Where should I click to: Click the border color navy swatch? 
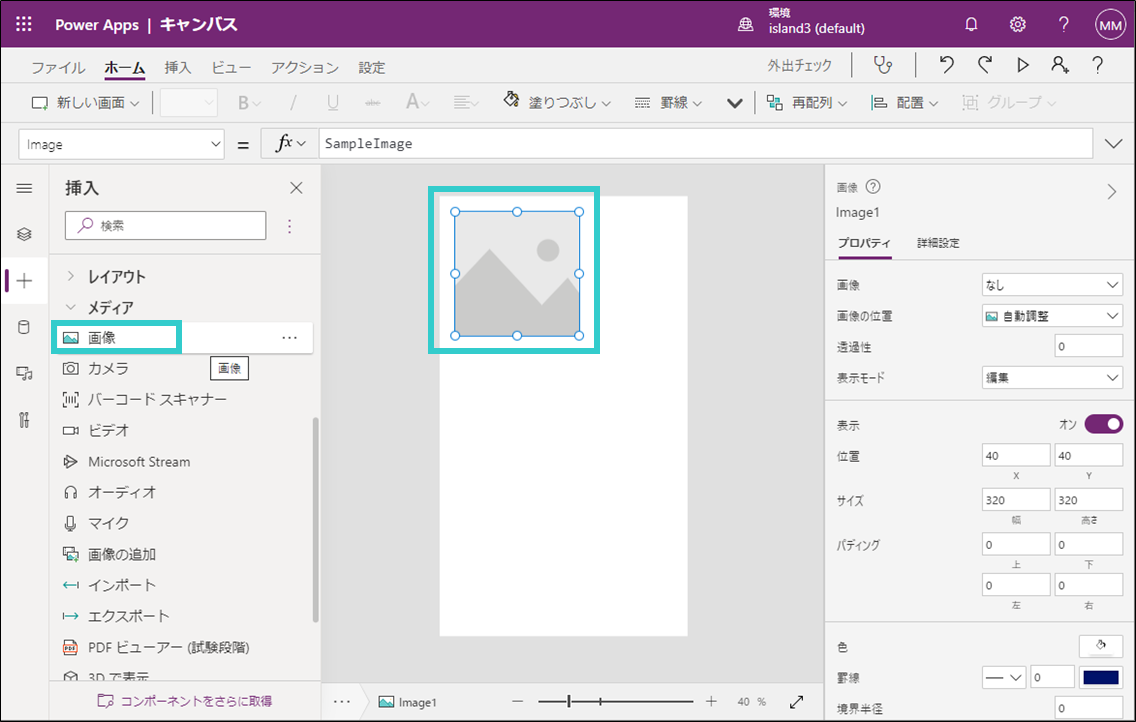(1100, 678)
